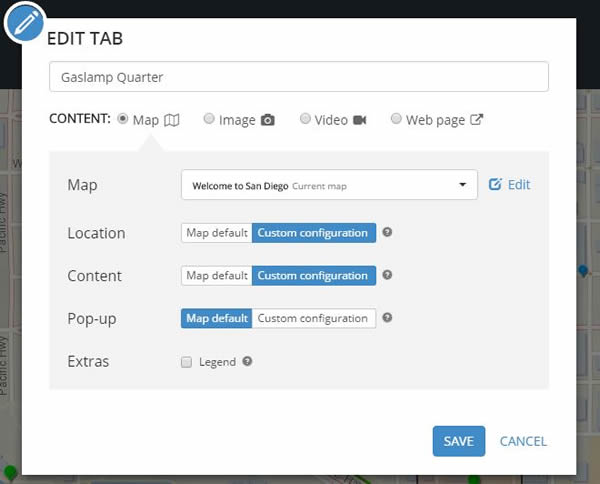
Task: Select the Video content radio button
Action: (305, 119)
